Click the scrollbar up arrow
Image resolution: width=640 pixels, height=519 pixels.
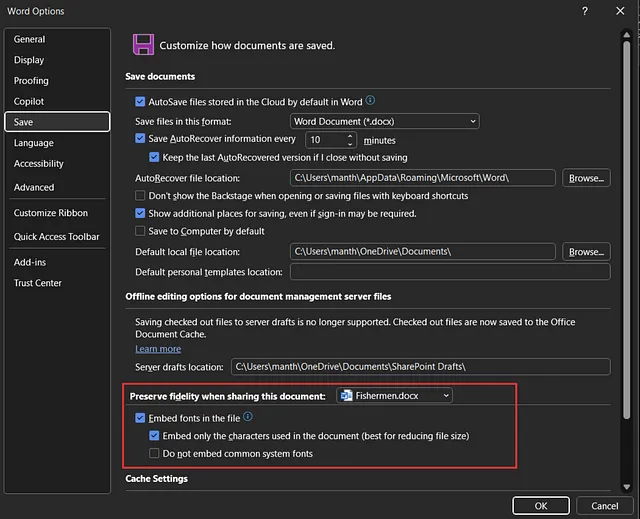627,35
